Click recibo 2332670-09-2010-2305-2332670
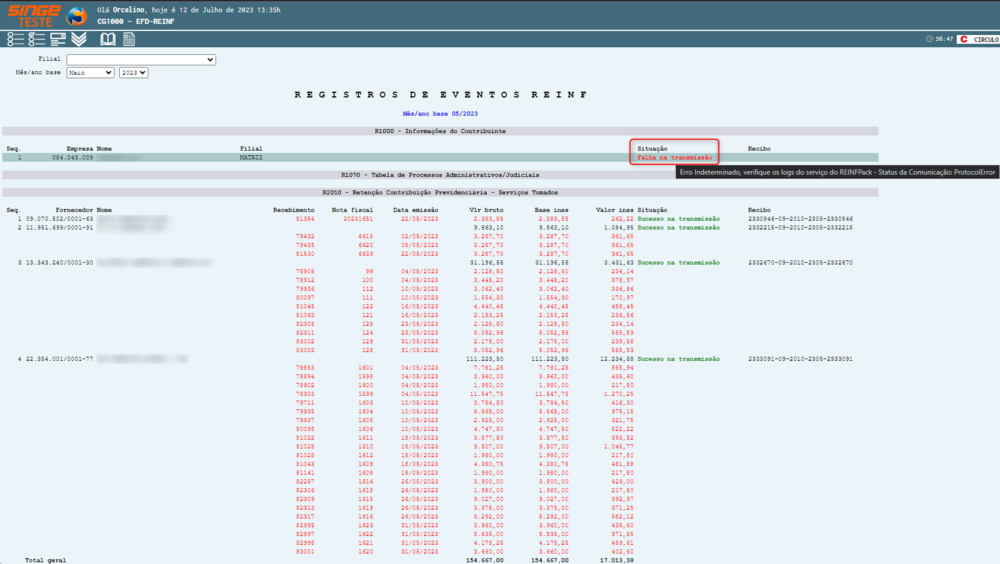Screen dimensions: 1000x564 click(x=800, y=262)
